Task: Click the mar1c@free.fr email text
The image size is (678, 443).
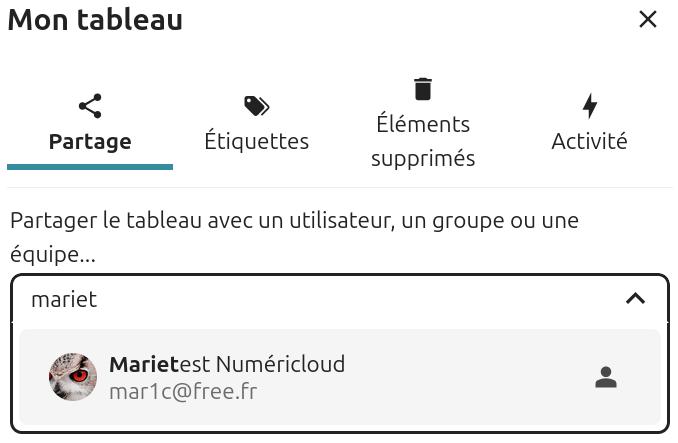Action: coord(183,391)
